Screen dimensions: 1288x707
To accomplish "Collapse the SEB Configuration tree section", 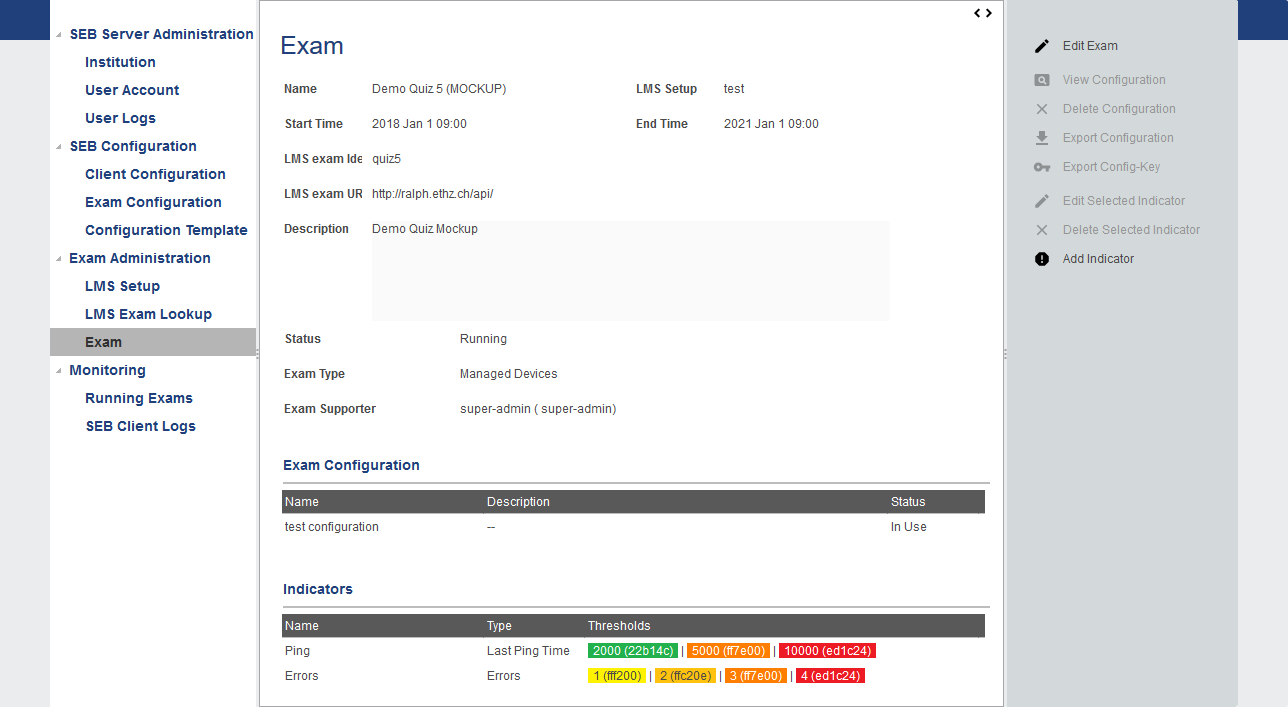I will [x=59, y=147].
